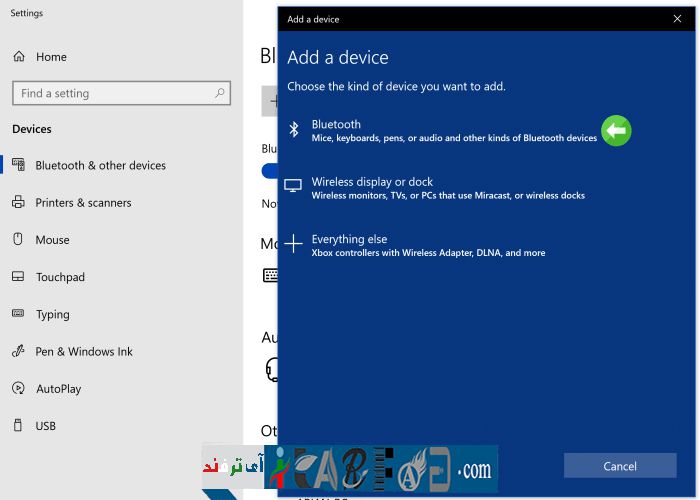The height and width of the screenshot is (500, 700).
Task: Click the Pen & Windows Ink icon
Action: pyautogui.click(x=18, y=351)
